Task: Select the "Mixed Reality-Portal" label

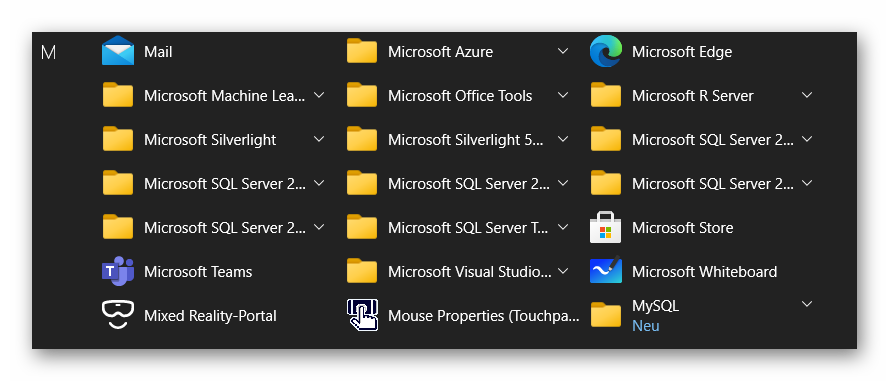Action: (210, 316)
